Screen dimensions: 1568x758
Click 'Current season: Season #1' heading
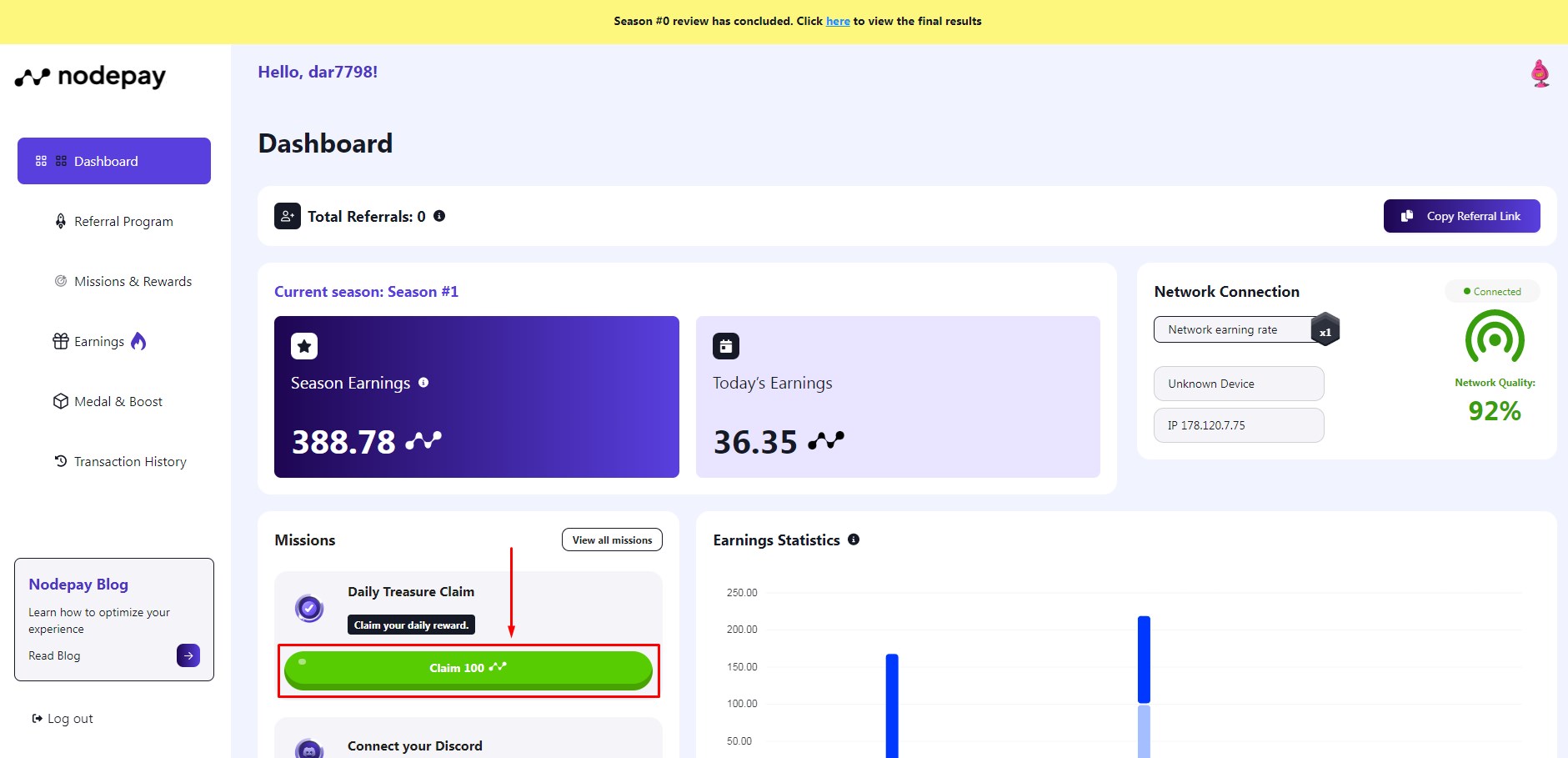point(366,292)
